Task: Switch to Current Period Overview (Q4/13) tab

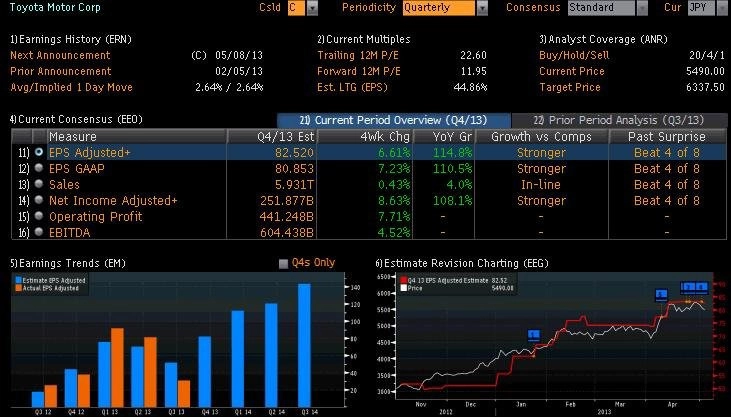Action: click(394, 120)
